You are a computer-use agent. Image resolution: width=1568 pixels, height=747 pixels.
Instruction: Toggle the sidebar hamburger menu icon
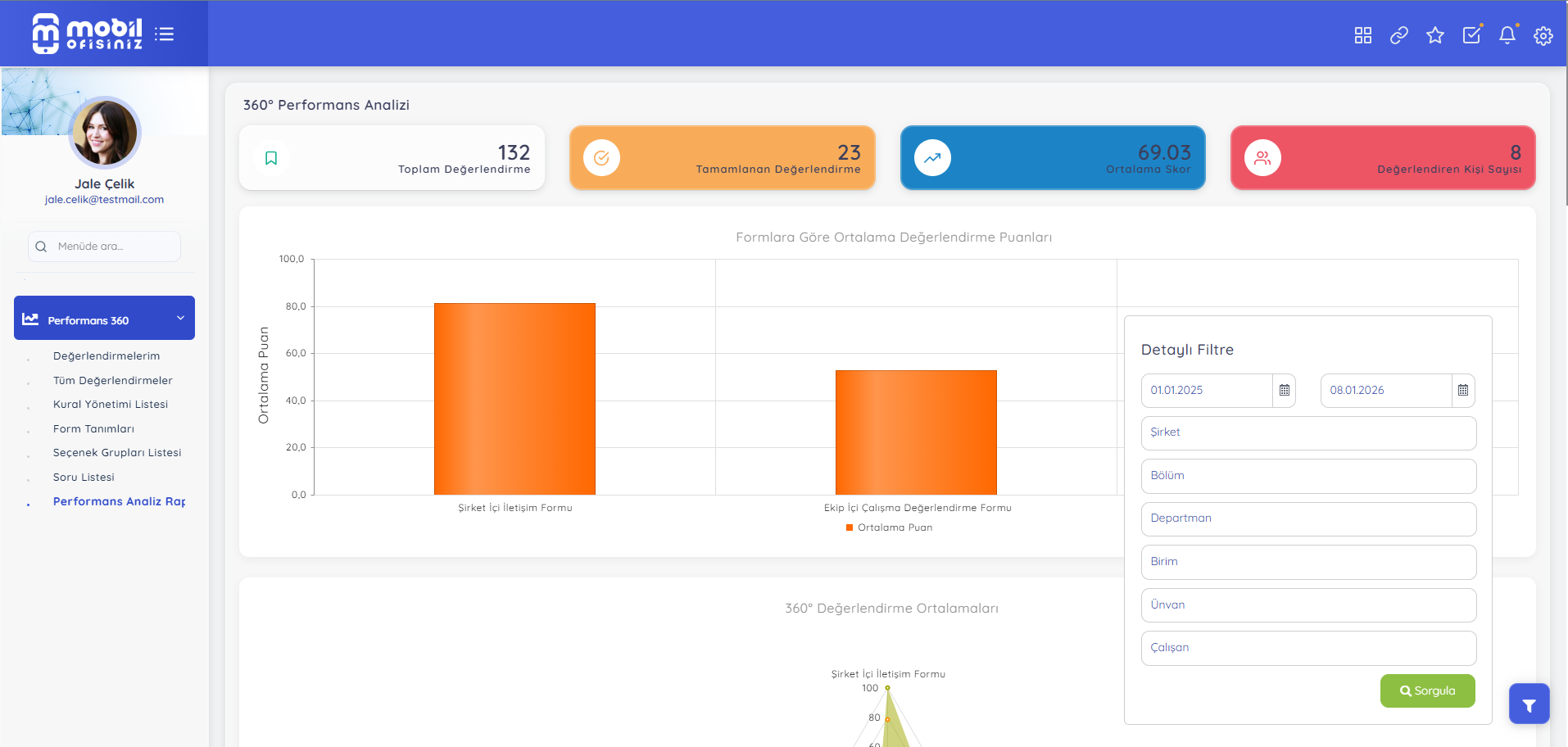tap(164, 34)
